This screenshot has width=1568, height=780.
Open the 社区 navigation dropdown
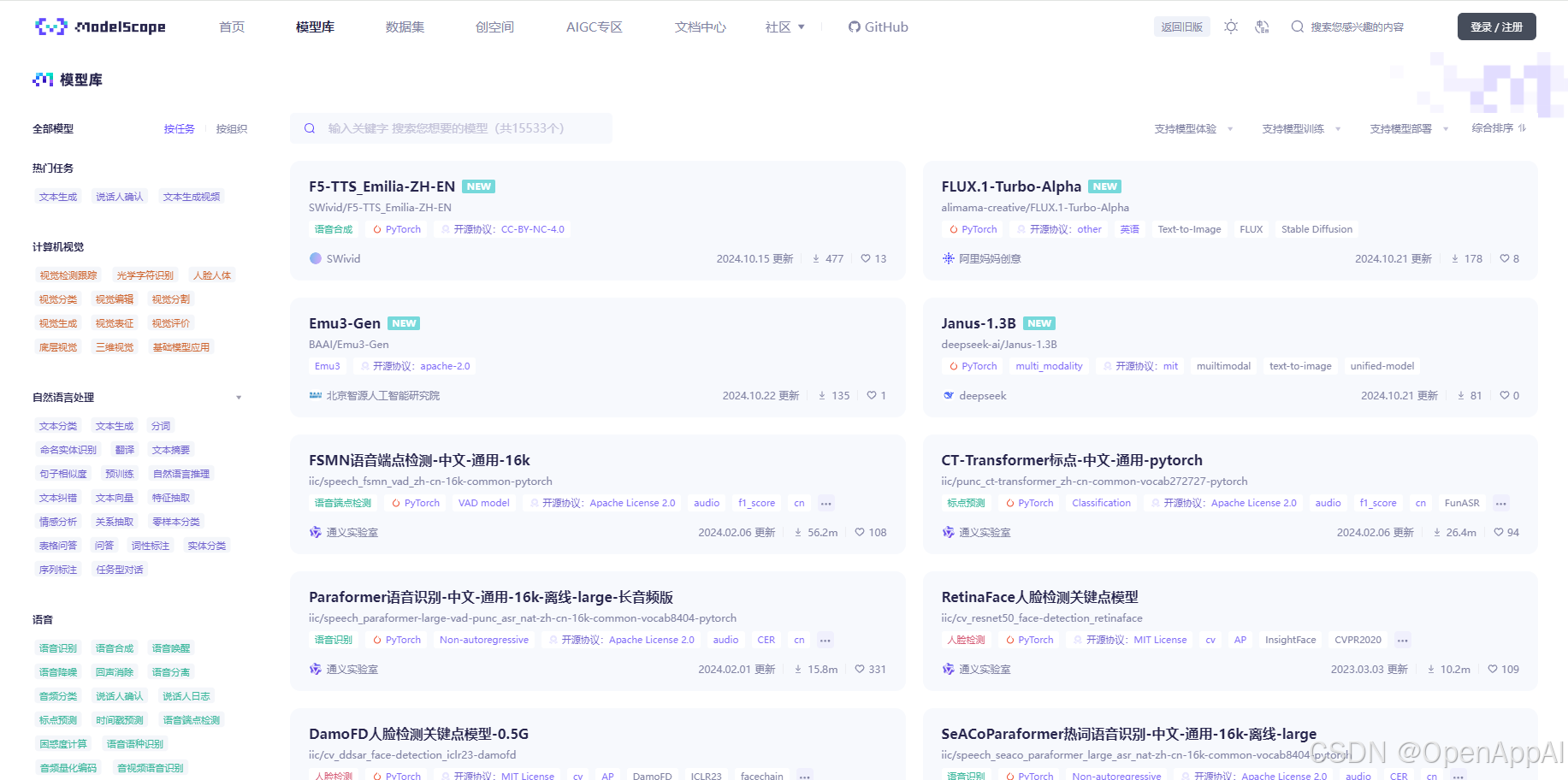coord(785,27)
